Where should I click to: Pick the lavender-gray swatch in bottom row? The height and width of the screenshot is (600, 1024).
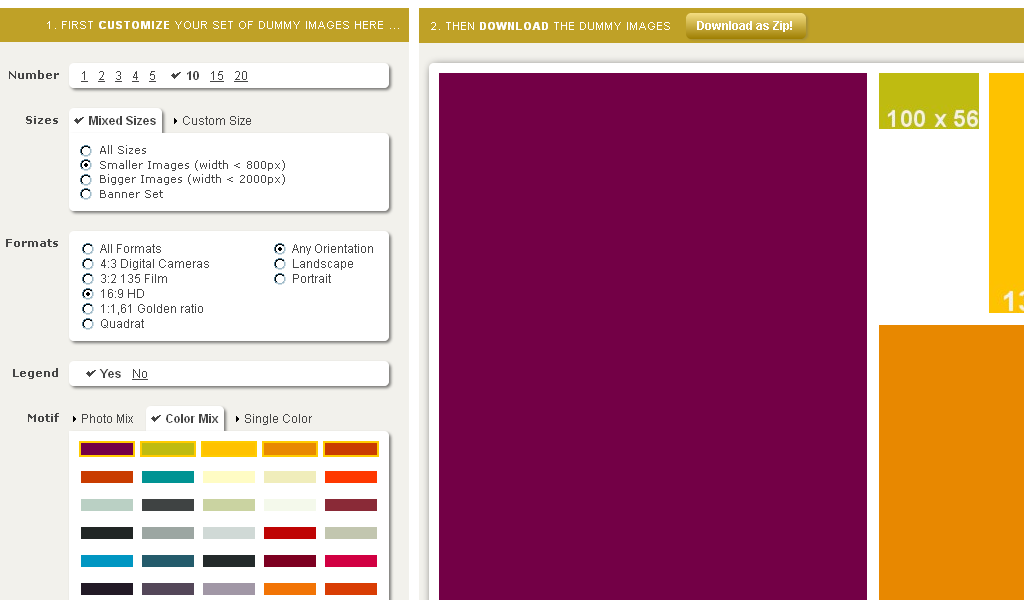point(229,589)
